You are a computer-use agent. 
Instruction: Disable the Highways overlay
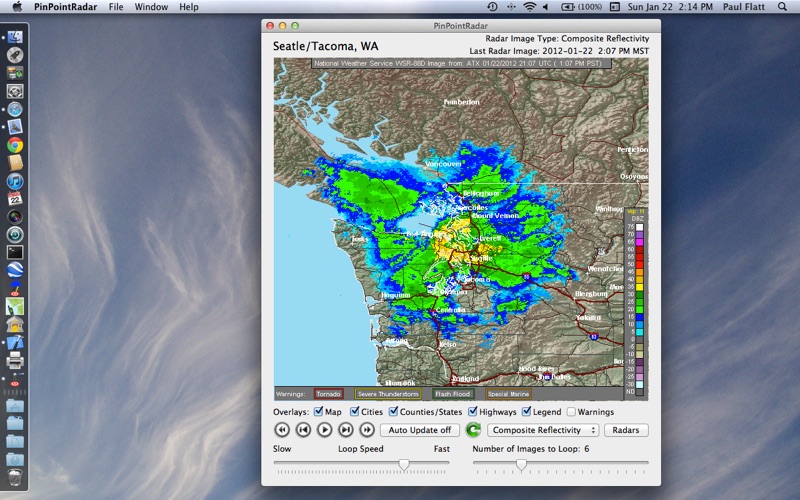[x=473, y=411]
